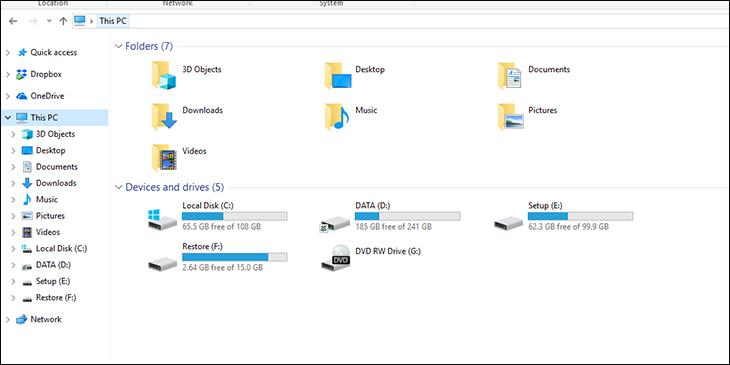
Task: Click 'Devices and drives (5)' heading text
Action: point(175,188)
